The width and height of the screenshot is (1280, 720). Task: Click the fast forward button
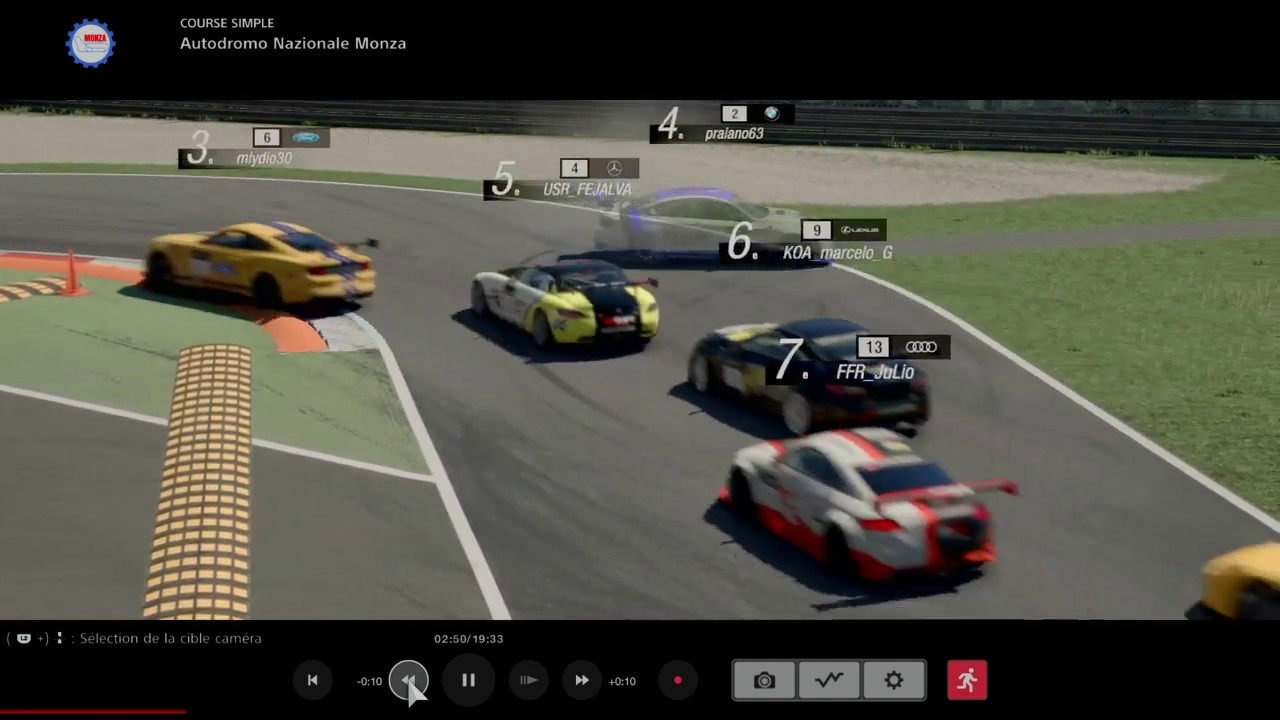581,680
